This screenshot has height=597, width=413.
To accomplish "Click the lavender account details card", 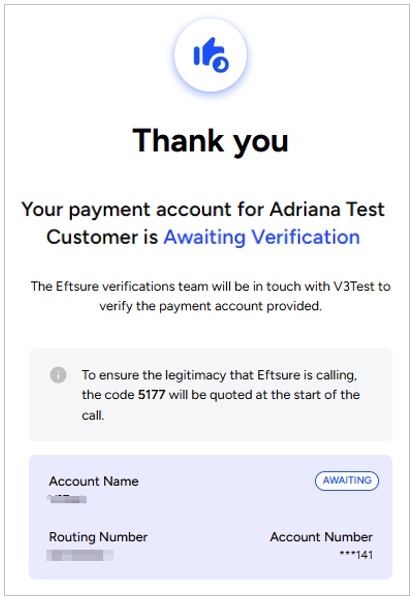I will click(x=210, y=517).
